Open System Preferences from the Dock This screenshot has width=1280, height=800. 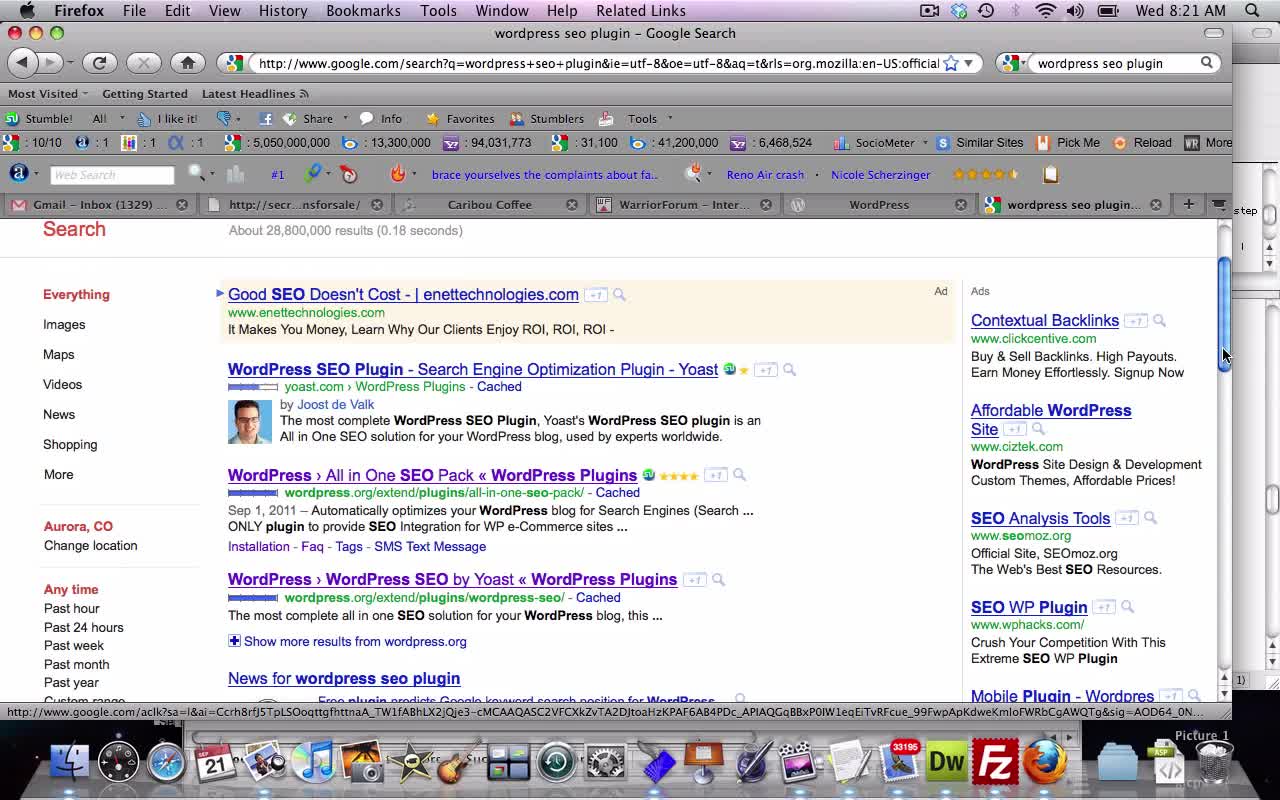tap(605, 763)
